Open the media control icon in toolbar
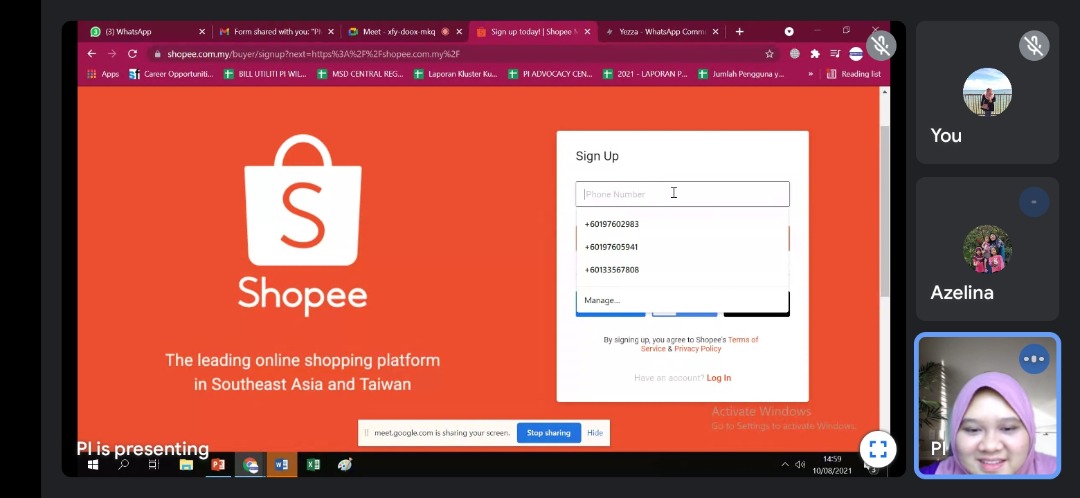The height and width of the screenshot is (498, 1080). (835, 54)
